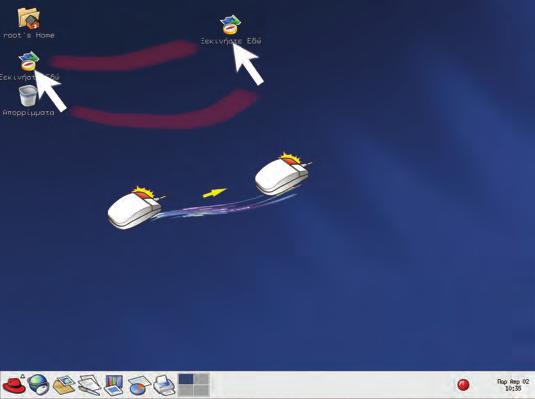This screenshot has height=399, width=535.
Task: Switch to the top-left active workspace
Action: click(186, 379)
